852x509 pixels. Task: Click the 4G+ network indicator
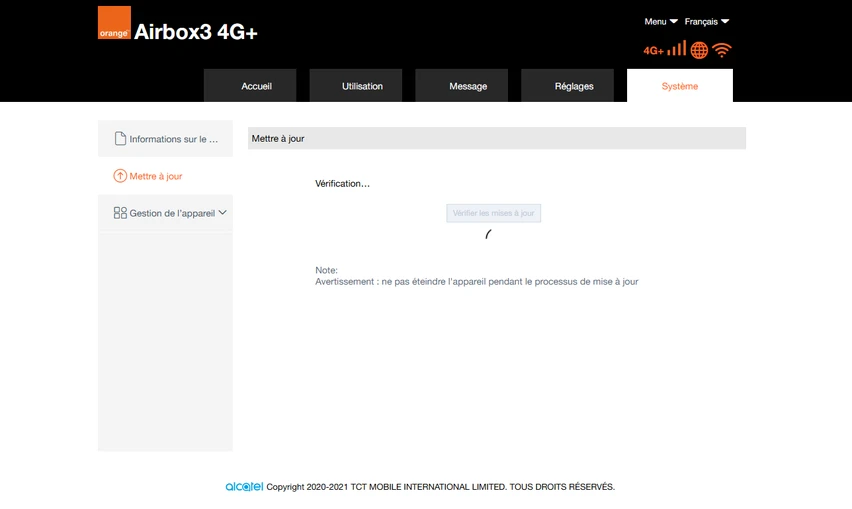coord(653,51)
